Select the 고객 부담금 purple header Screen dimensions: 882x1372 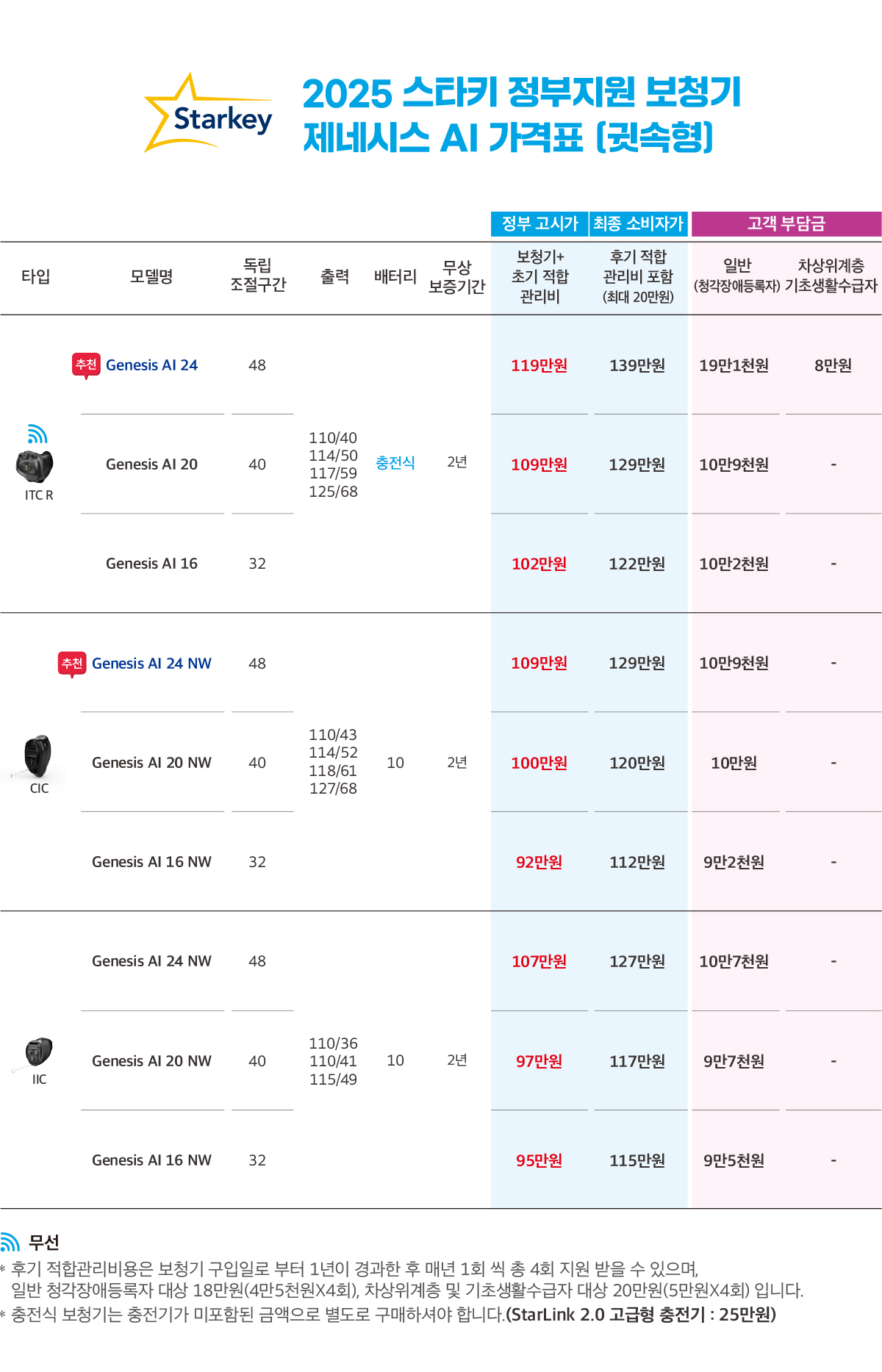pos(786,224)
